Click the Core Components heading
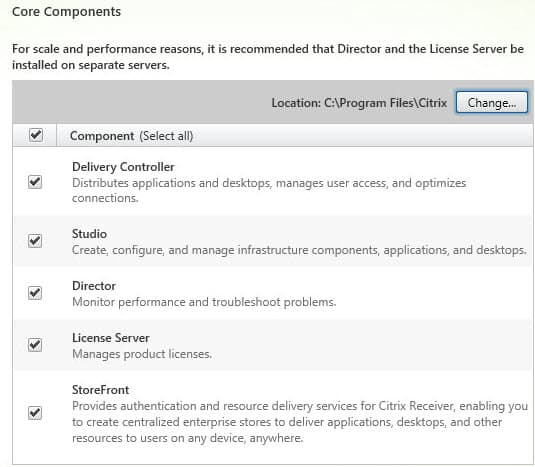Screen dimensions: 535x467 point(67,12)
